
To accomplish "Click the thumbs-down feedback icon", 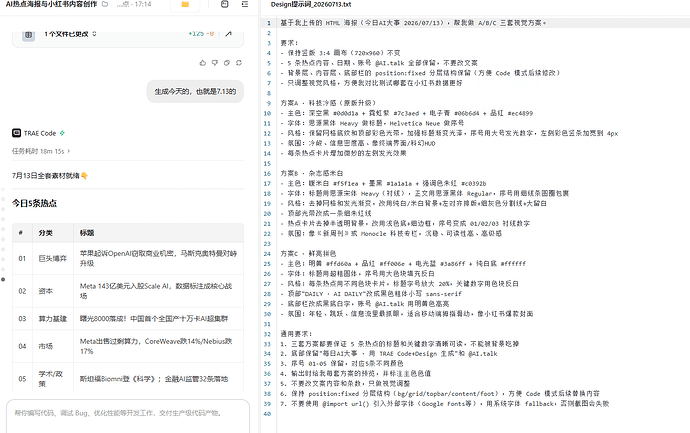I will (x=215, y=63).
